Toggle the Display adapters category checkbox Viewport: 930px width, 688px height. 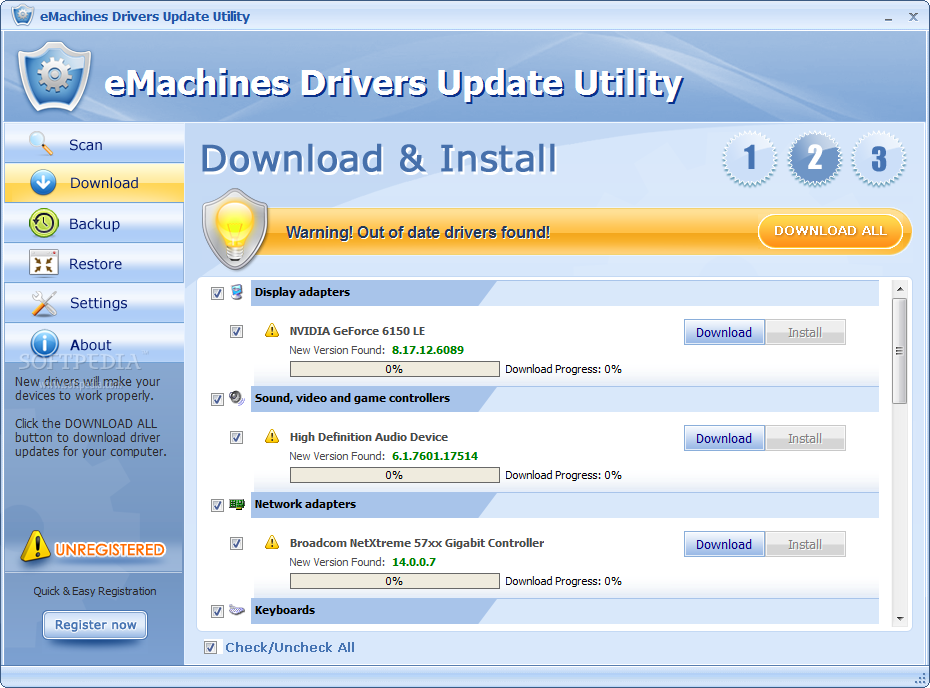(x=217, y=293)
